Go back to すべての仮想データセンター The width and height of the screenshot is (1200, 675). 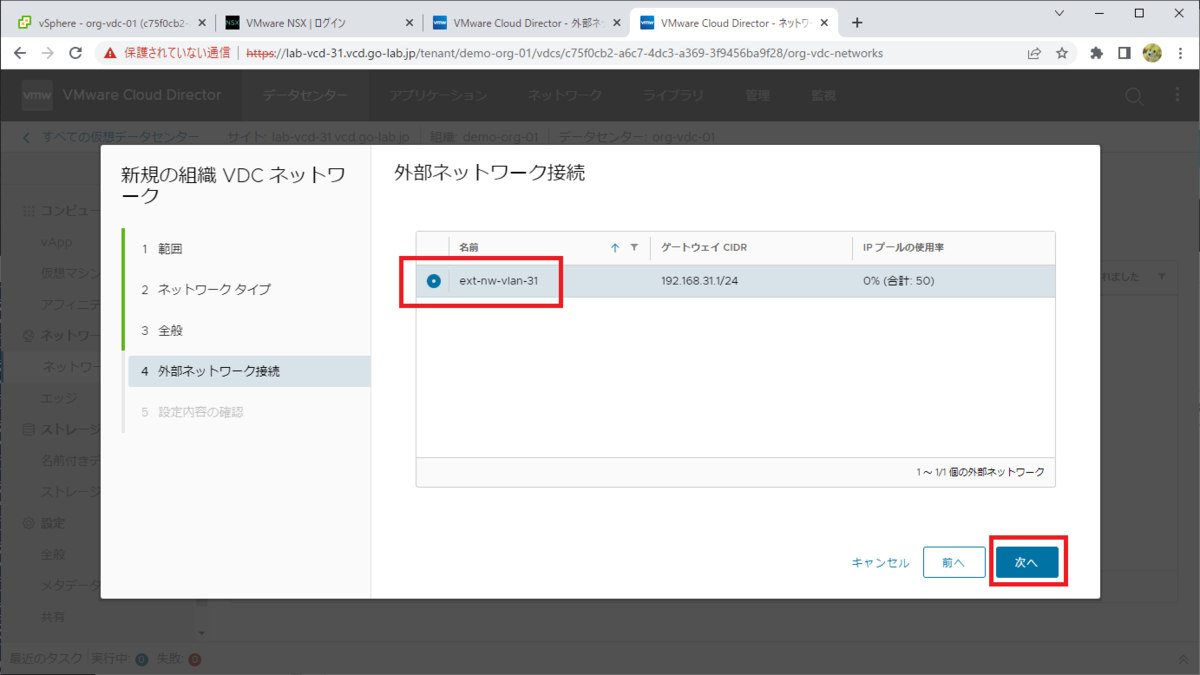point(110,137)
